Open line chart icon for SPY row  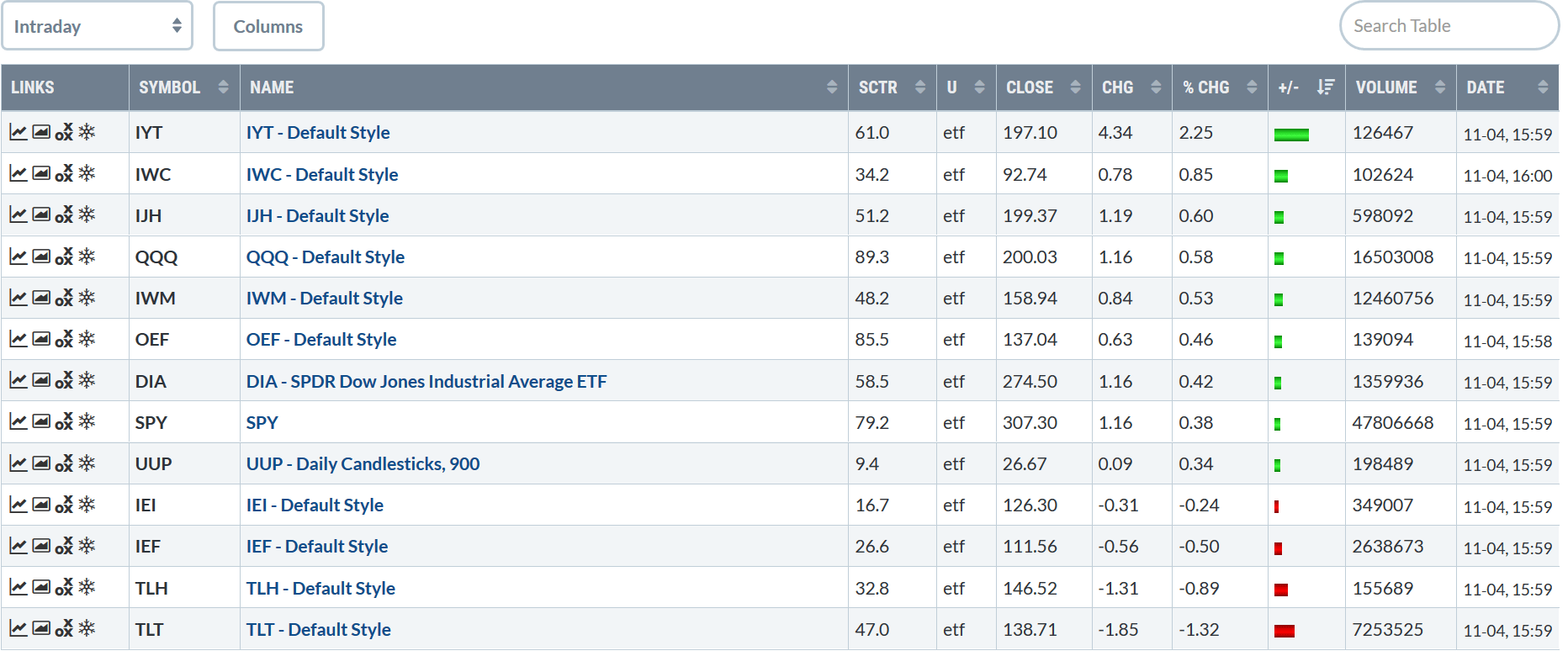pos(18,421)
